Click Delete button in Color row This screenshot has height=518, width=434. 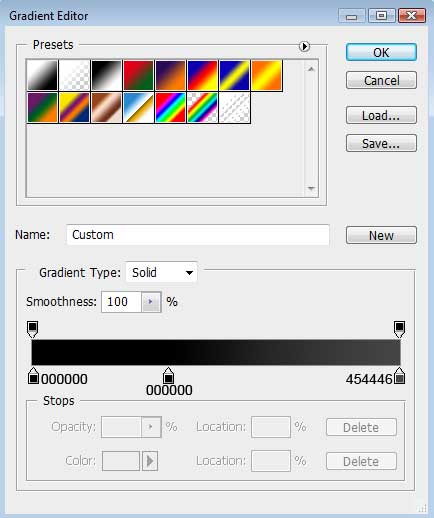pos(361,461)
